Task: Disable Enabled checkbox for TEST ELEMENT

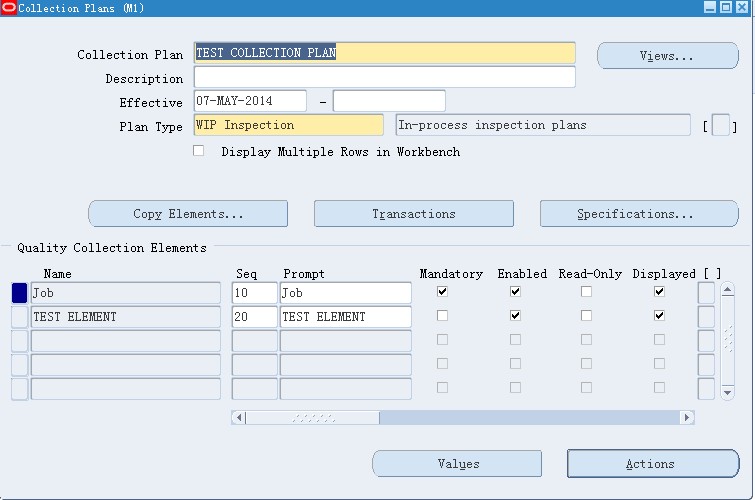Action: coord(515,316)
